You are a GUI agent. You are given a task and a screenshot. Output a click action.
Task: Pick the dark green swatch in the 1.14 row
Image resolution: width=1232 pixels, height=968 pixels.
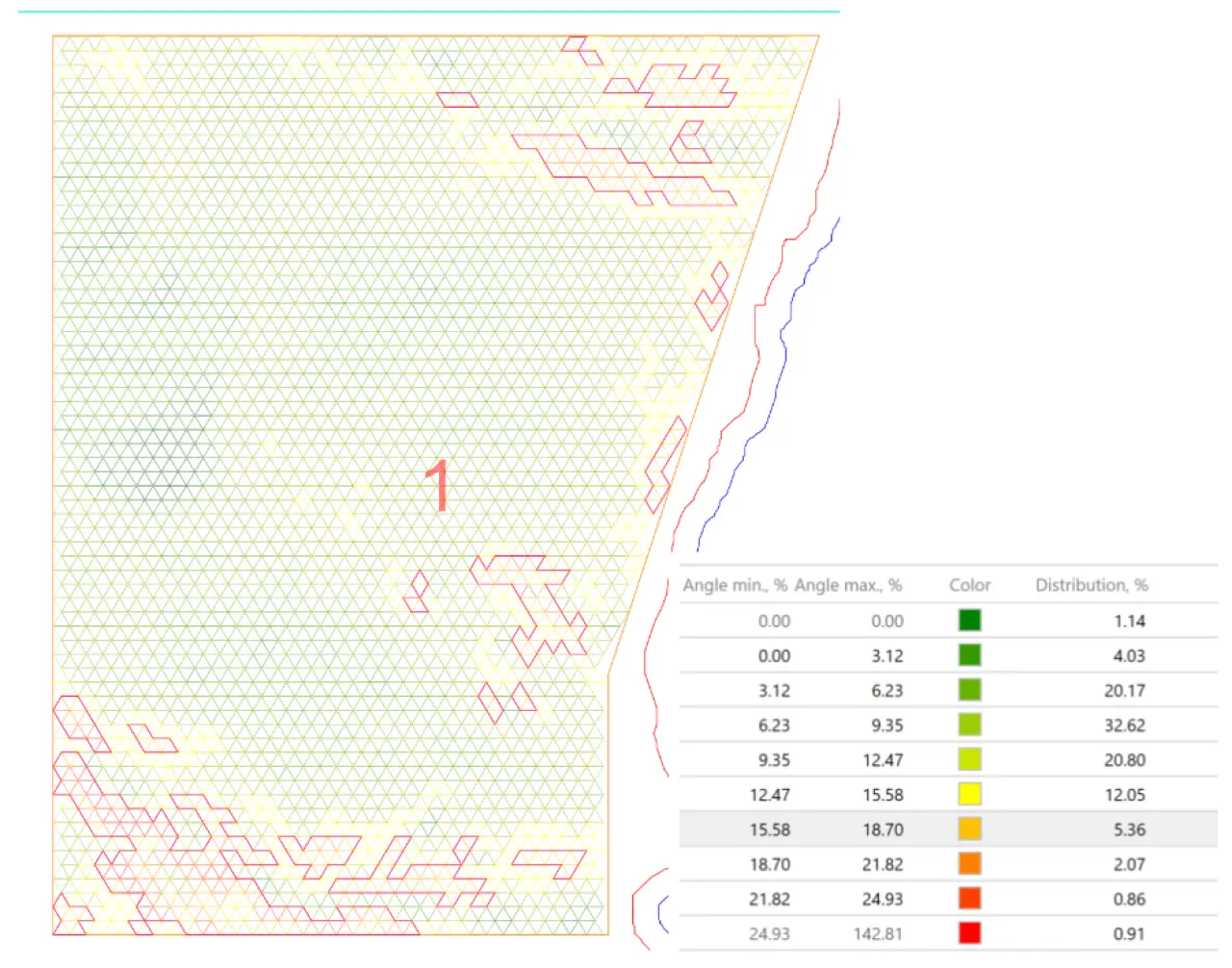click(x=969, y=621)
